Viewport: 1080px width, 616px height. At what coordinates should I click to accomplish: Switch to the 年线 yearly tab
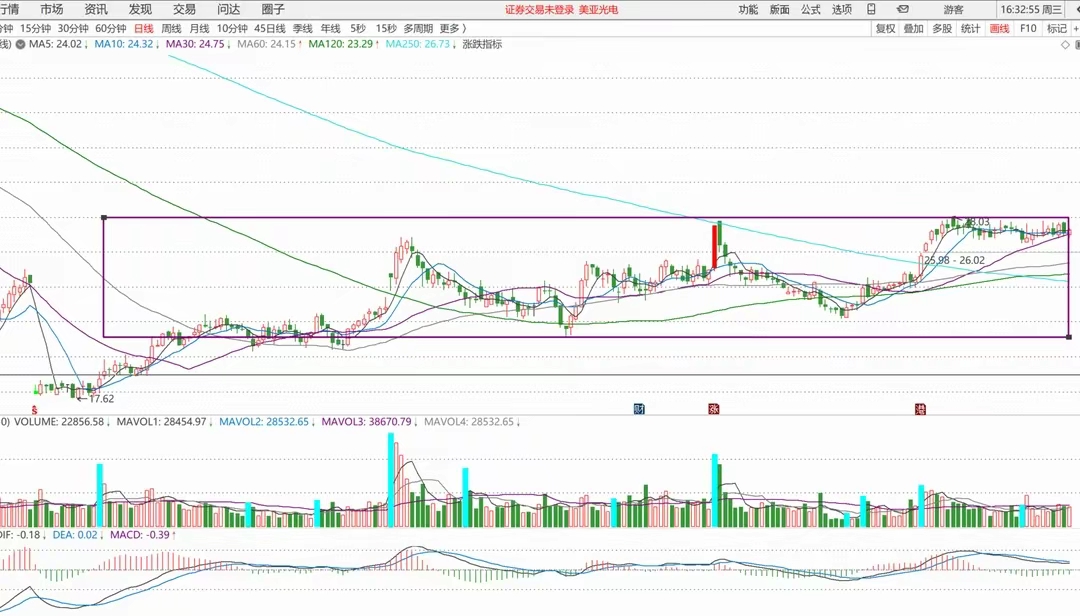[331, 28]
